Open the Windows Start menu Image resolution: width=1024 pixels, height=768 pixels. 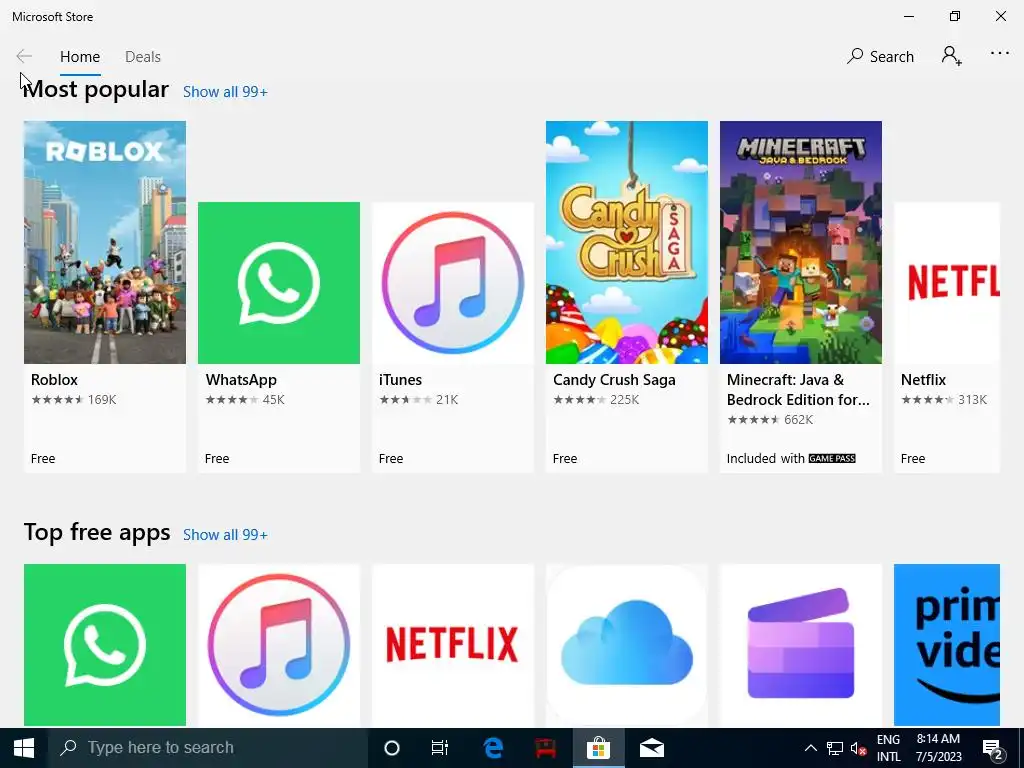click(24, 748)
